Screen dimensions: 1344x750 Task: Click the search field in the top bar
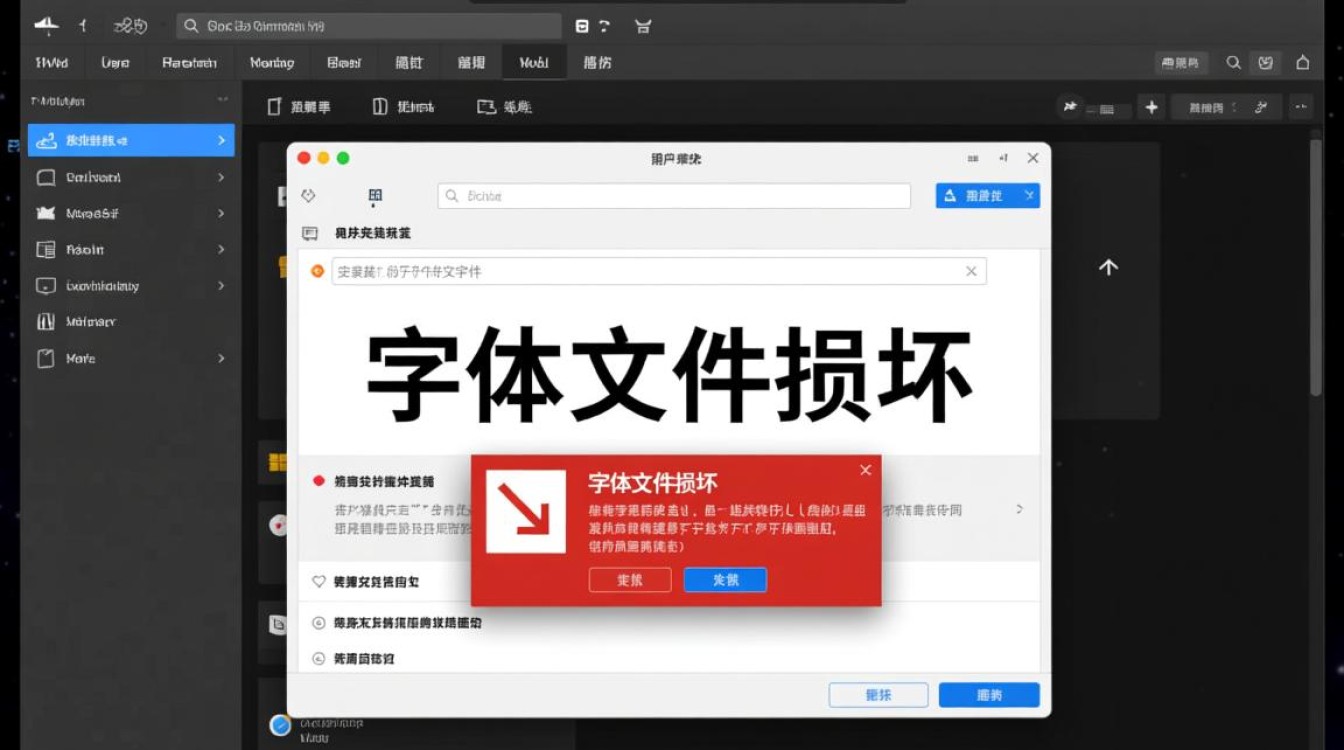[368, 26]
